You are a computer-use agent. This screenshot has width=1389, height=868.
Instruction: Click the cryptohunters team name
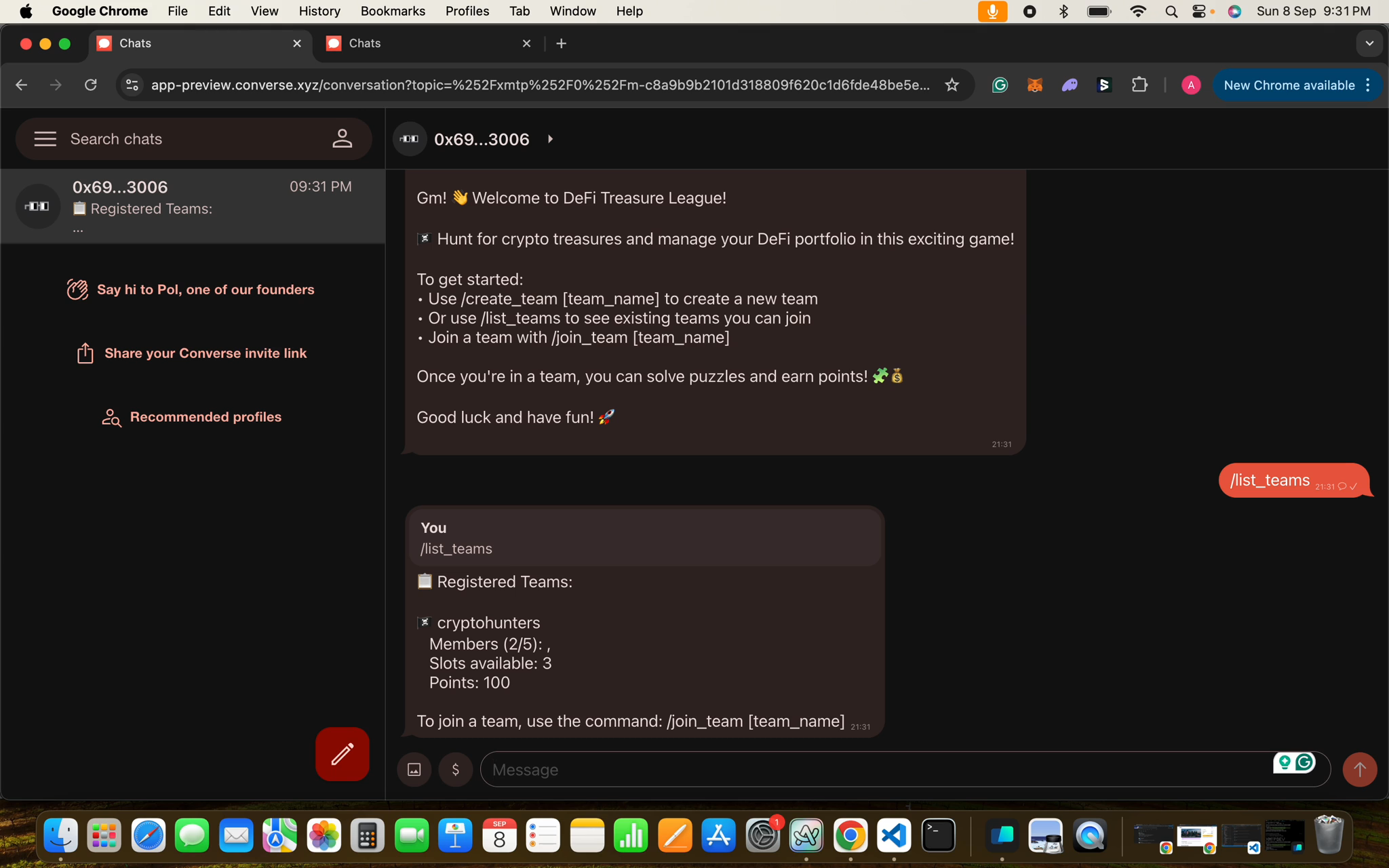click(488, 623)
